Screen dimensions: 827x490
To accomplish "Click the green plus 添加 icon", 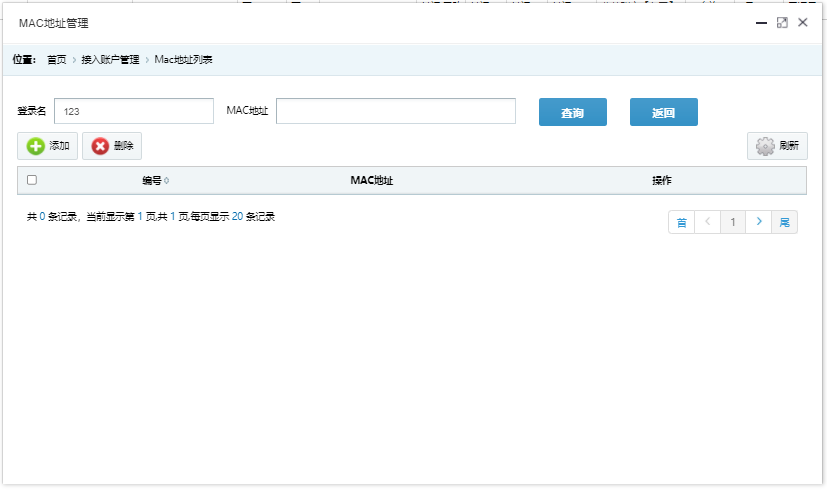I will [36, 146].
